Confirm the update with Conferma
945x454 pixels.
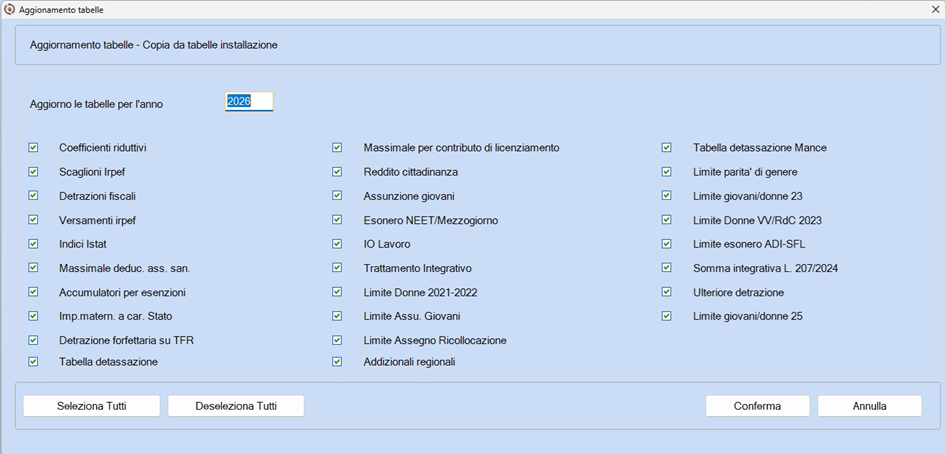click(x=758, y=406)
